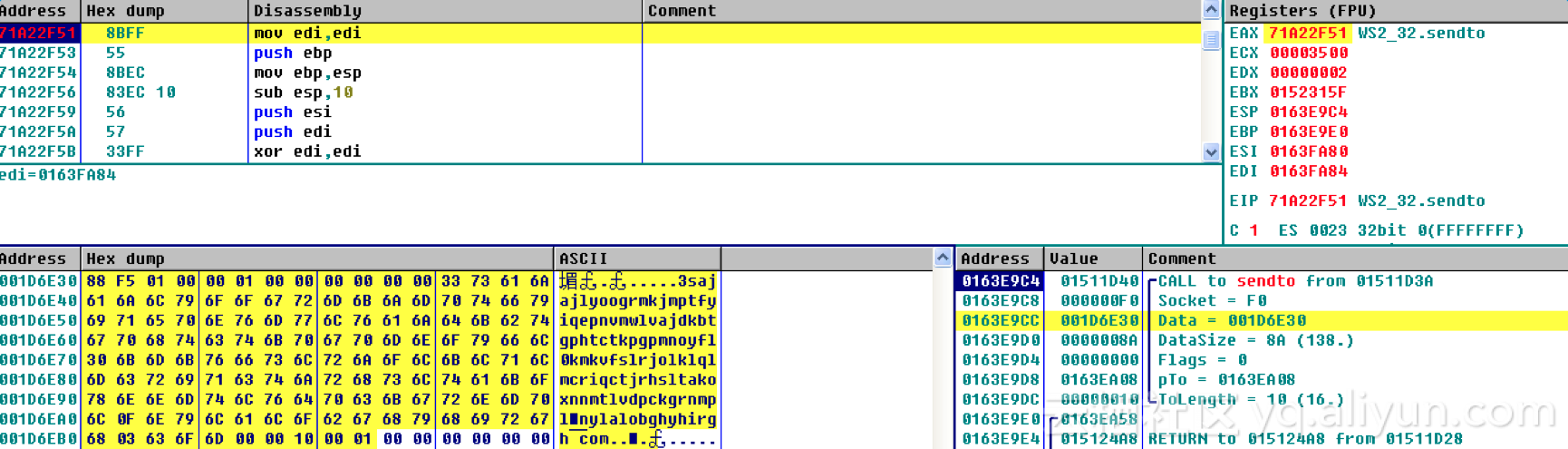The image size is (1568, 449).
Task: Toggle the C flag value
Action: pyautogui.click(x=1253, y=230)
